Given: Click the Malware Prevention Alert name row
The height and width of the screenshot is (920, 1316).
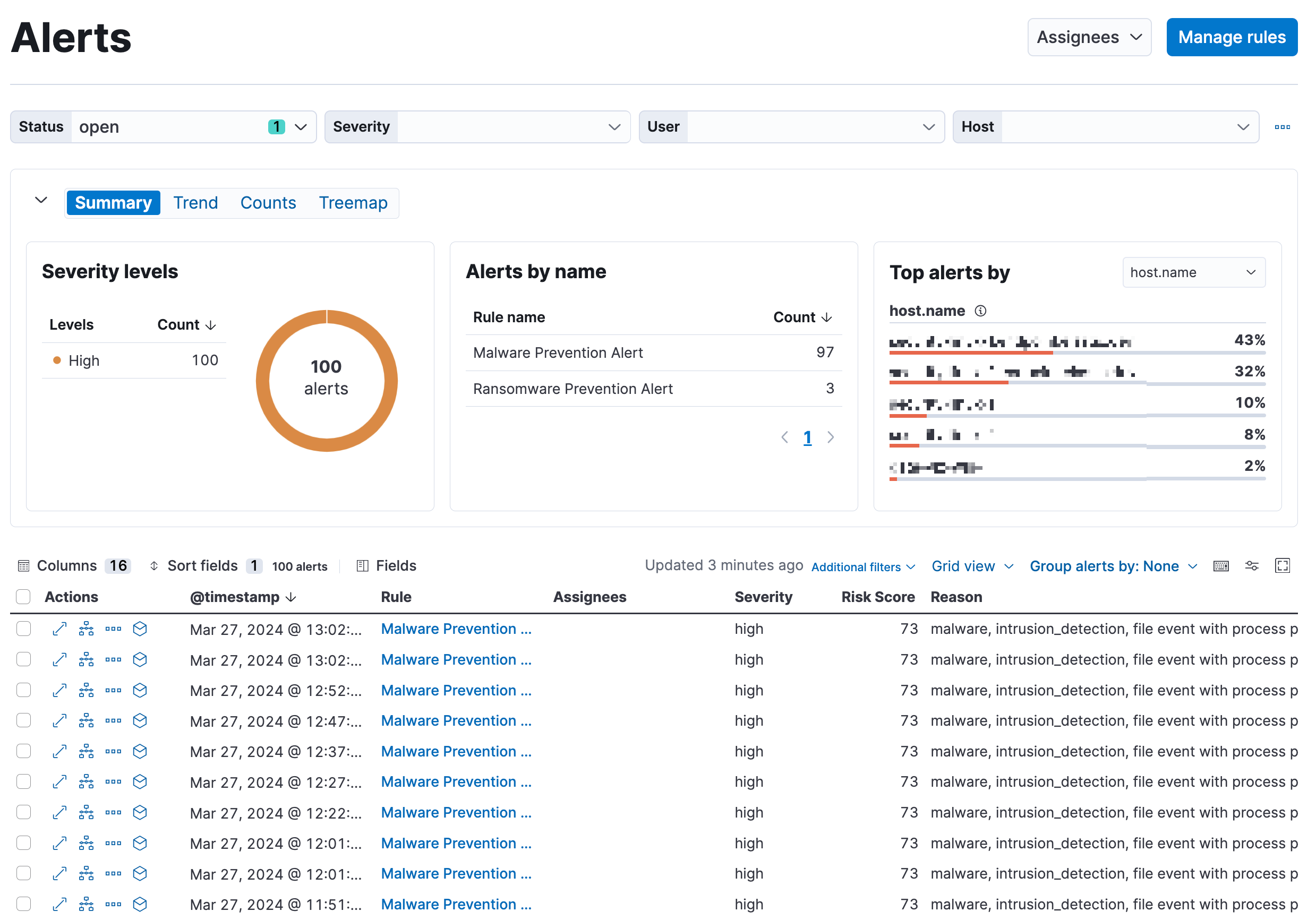Looking at the screenshot, I should 653,353.
